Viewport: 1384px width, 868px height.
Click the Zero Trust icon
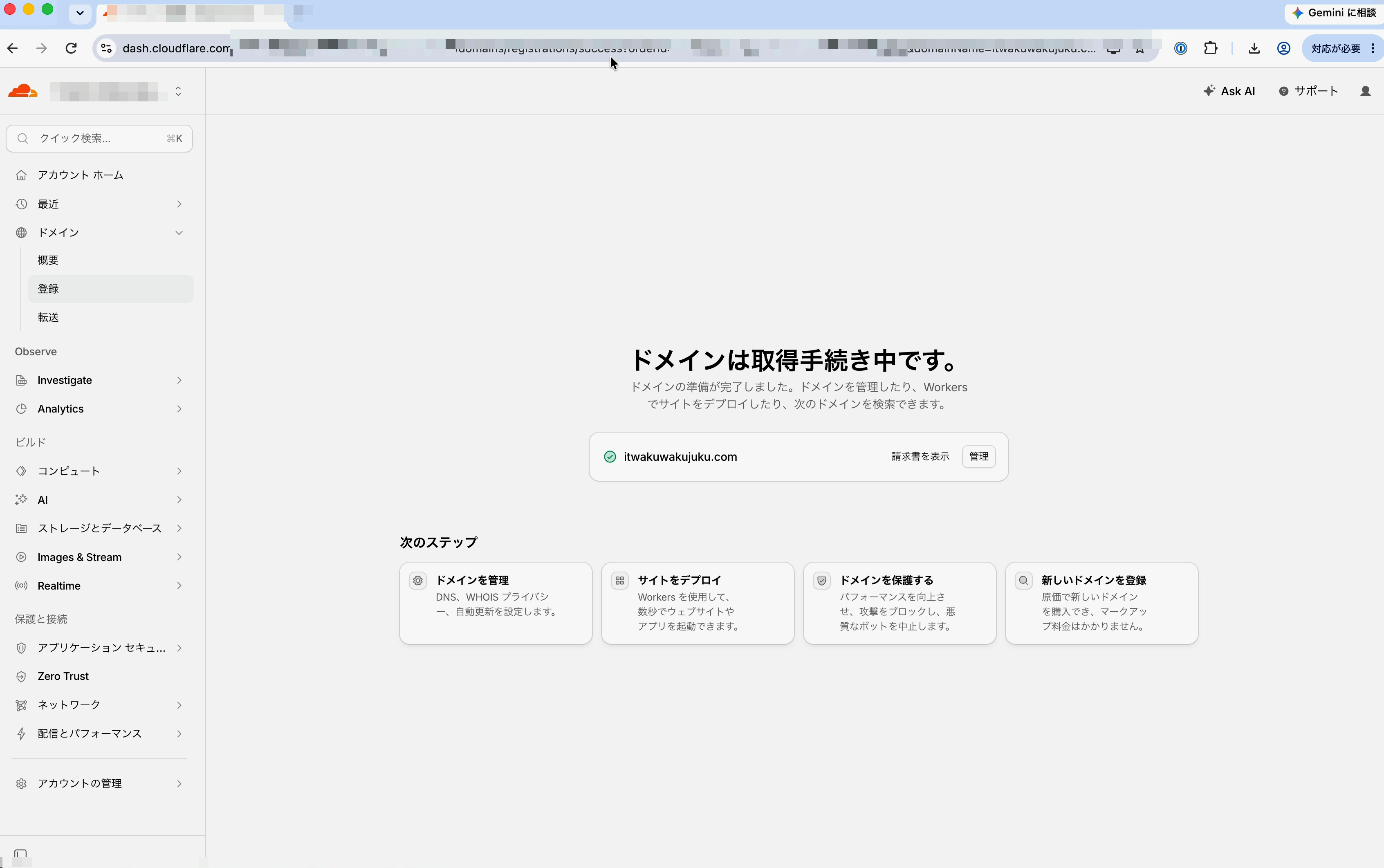point(21,676)
